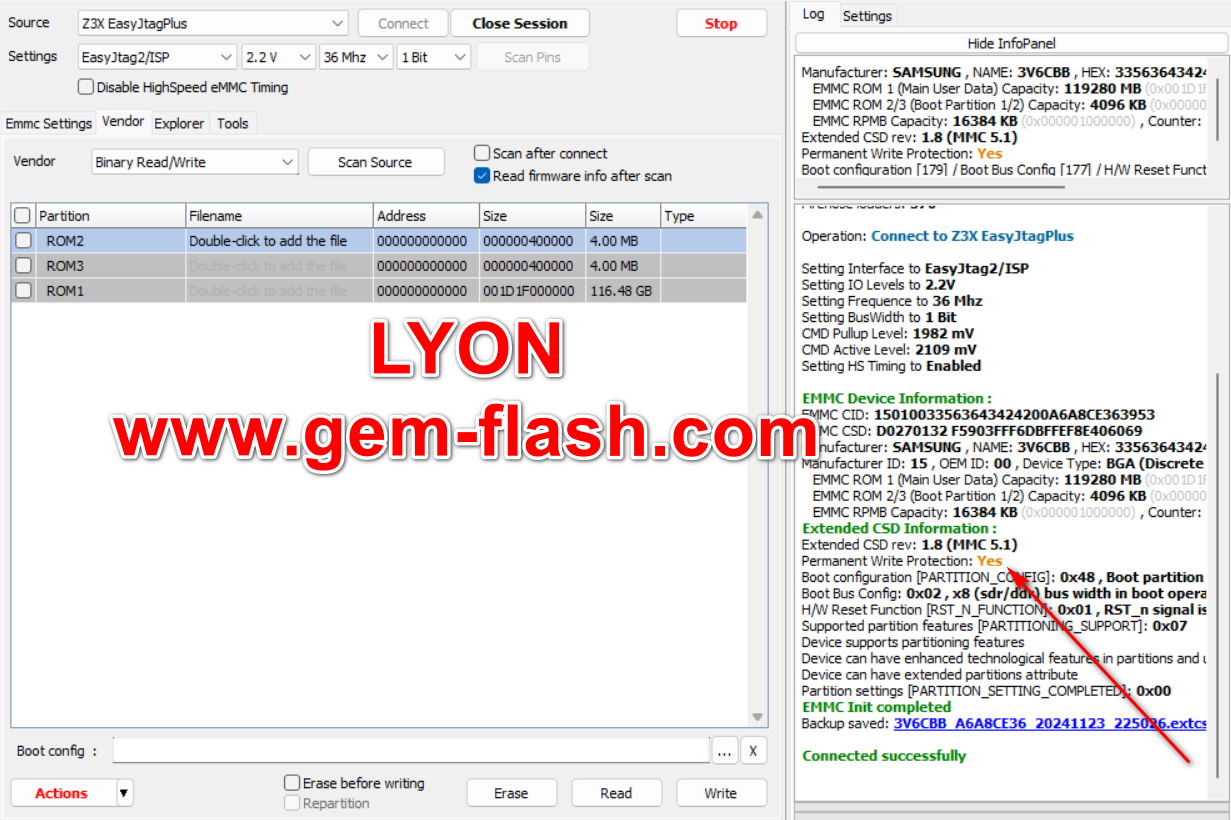
Task: Select the ROM3 partition name cell
Action: point(110,266)
